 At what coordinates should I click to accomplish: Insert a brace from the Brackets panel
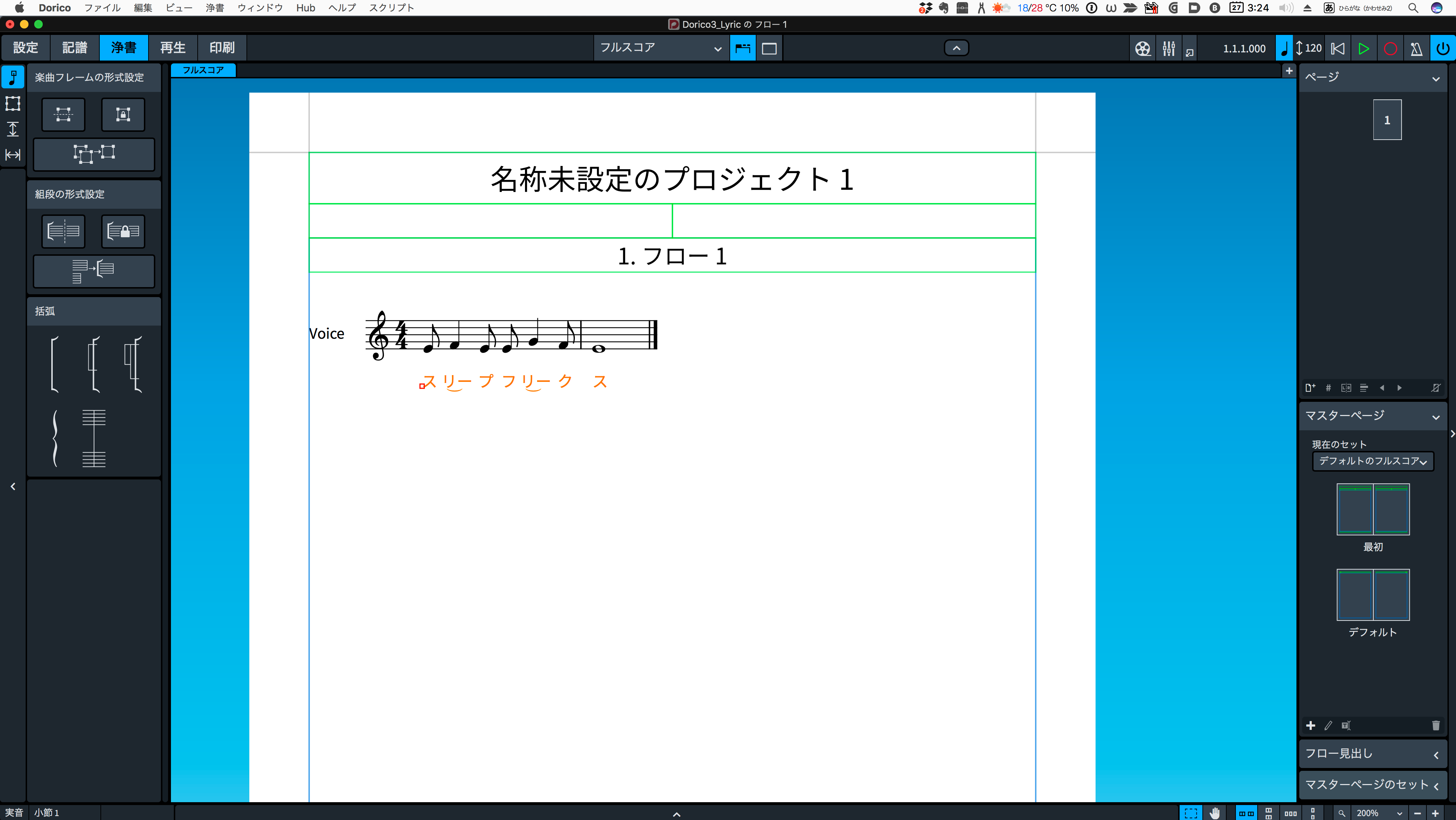[55, 438]
